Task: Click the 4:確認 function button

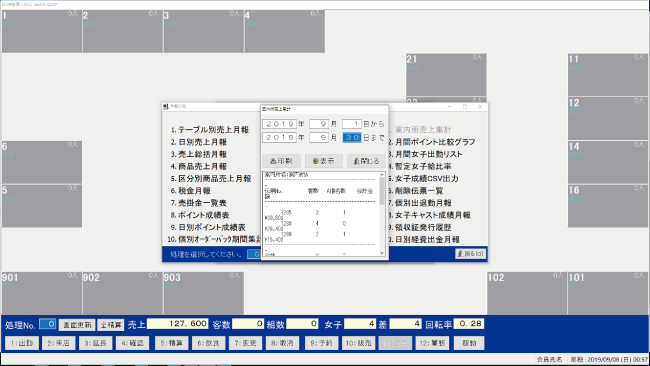Action: tap(132, 343)
